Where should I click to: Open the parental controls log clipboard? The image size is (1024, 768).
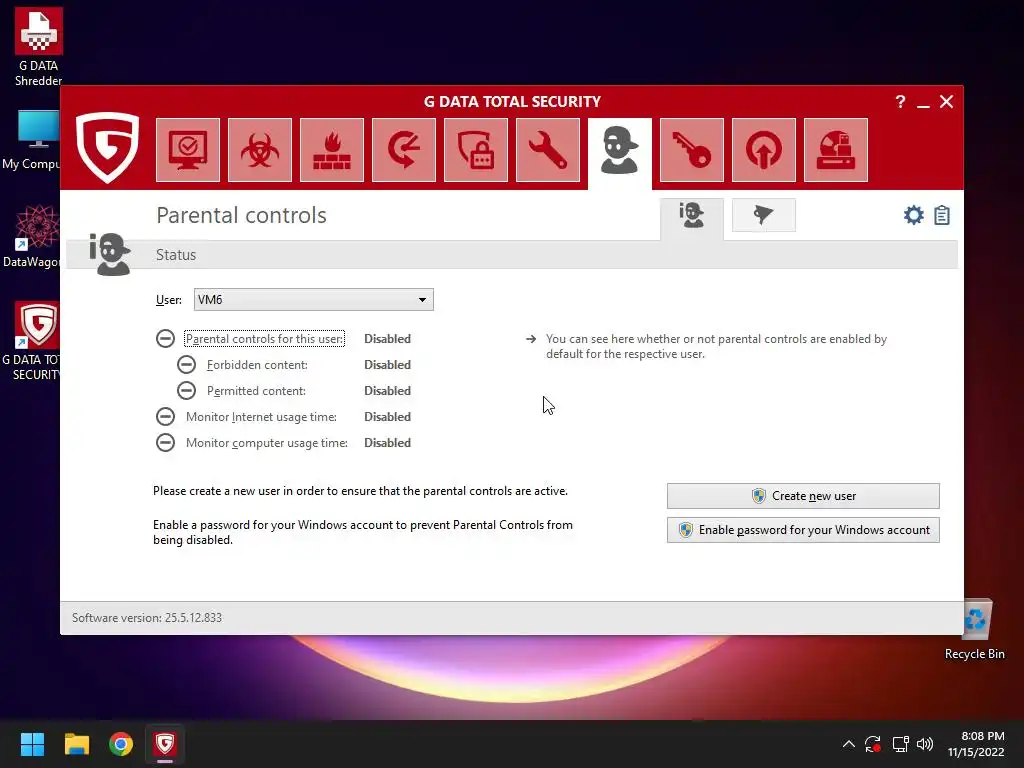pos(942,215)
